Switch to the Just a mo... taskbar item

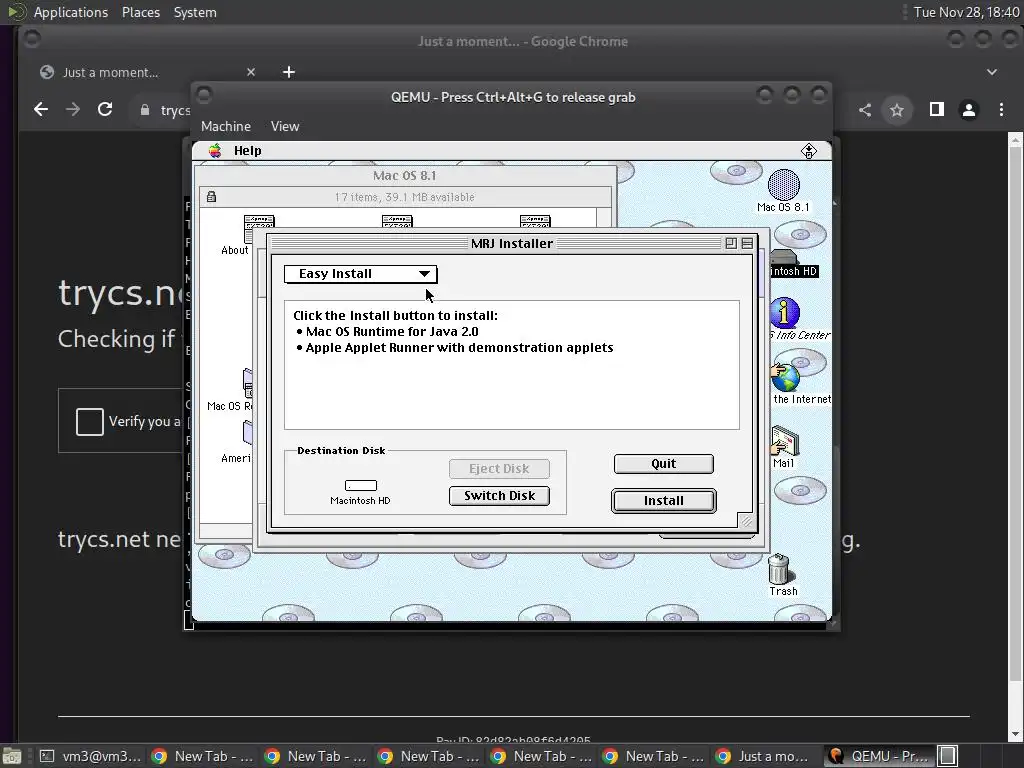point(765,756)
